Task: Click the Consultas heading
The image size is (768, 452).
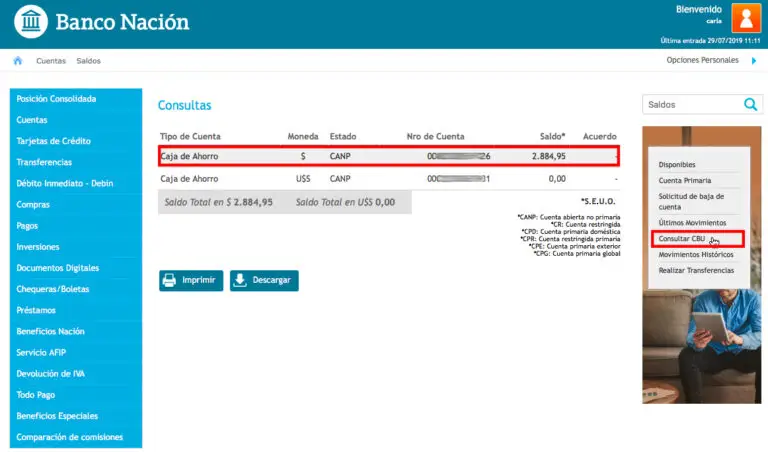Action: [185, 105]
